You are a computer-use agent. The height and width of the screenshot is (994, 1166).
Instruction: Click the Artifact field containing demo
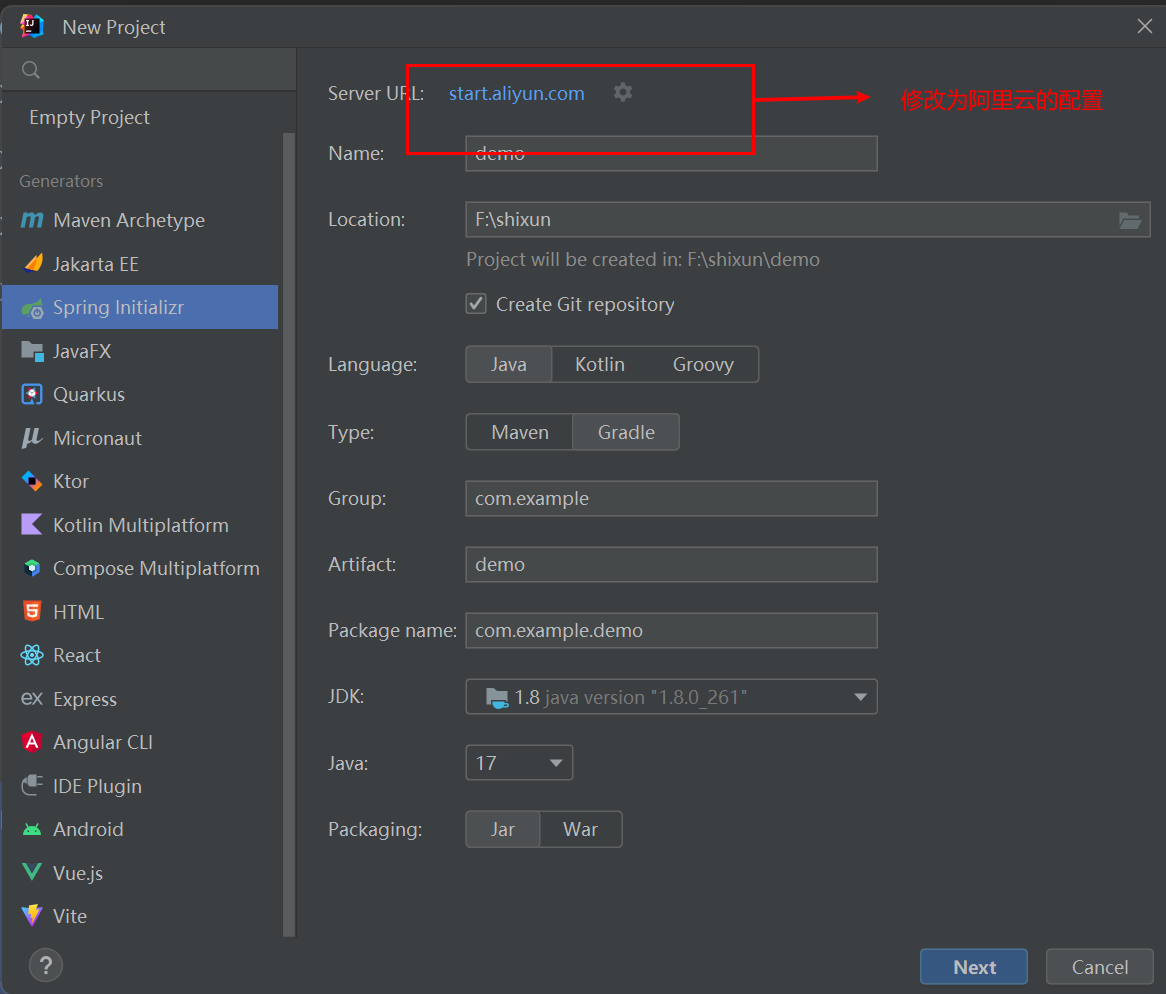coord(671,564)
